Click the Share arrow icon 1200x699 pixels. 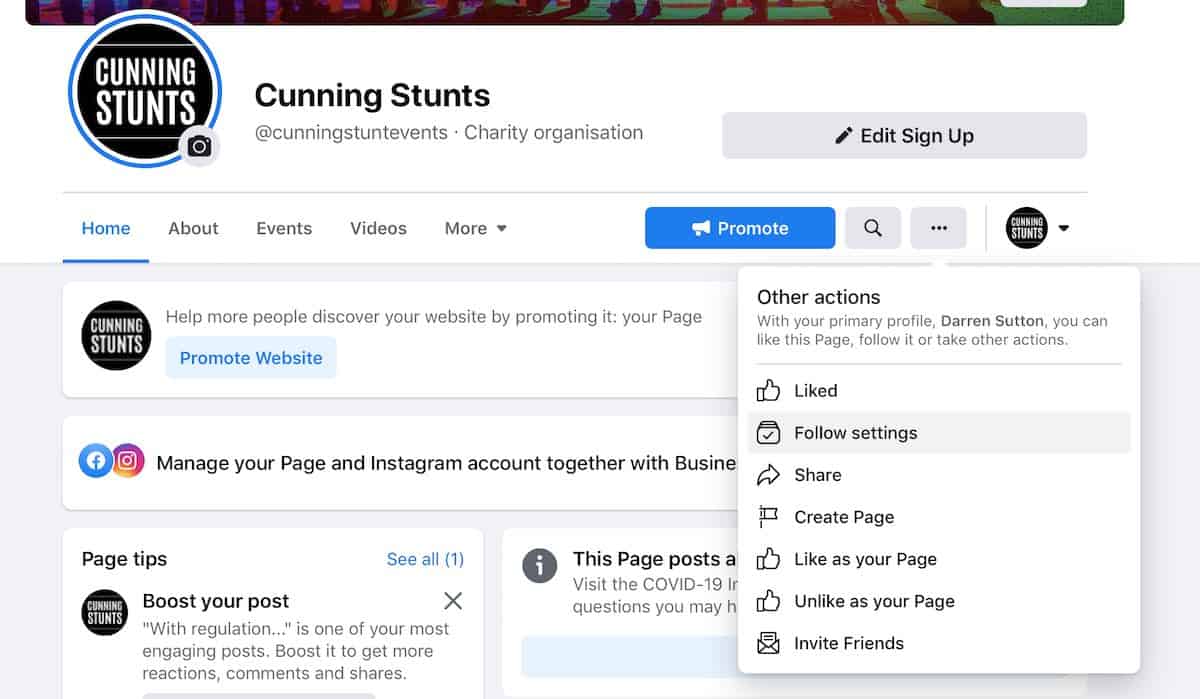coord(768,475)
